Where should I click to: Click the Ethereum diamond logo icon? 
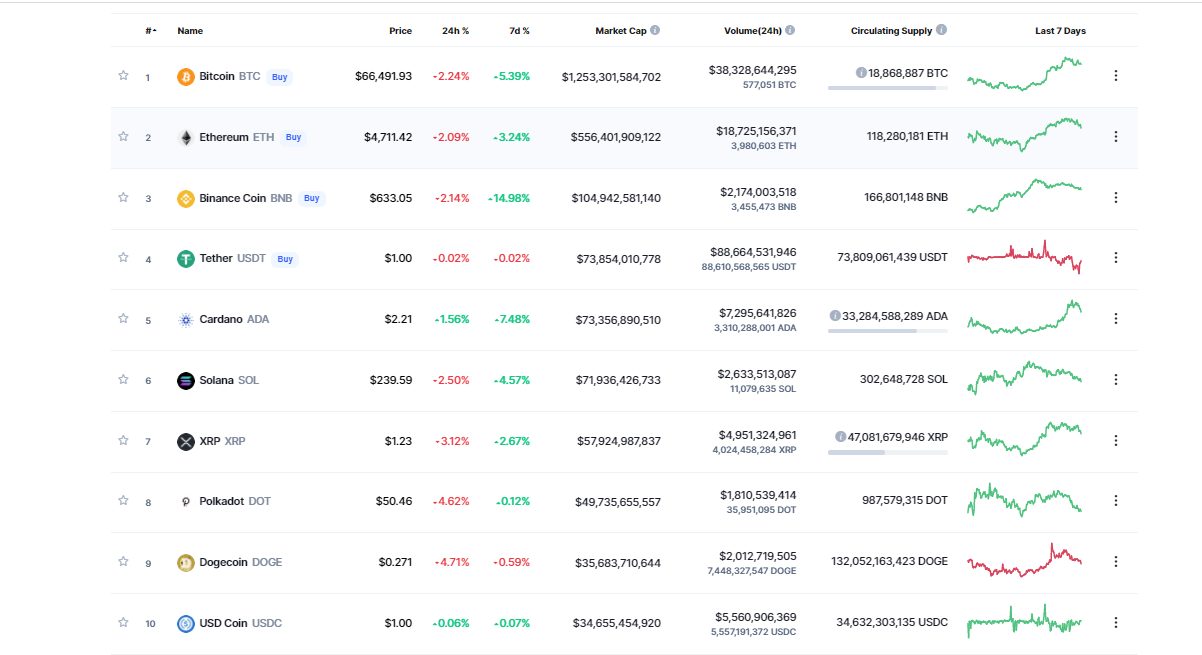tap(185, 137)
